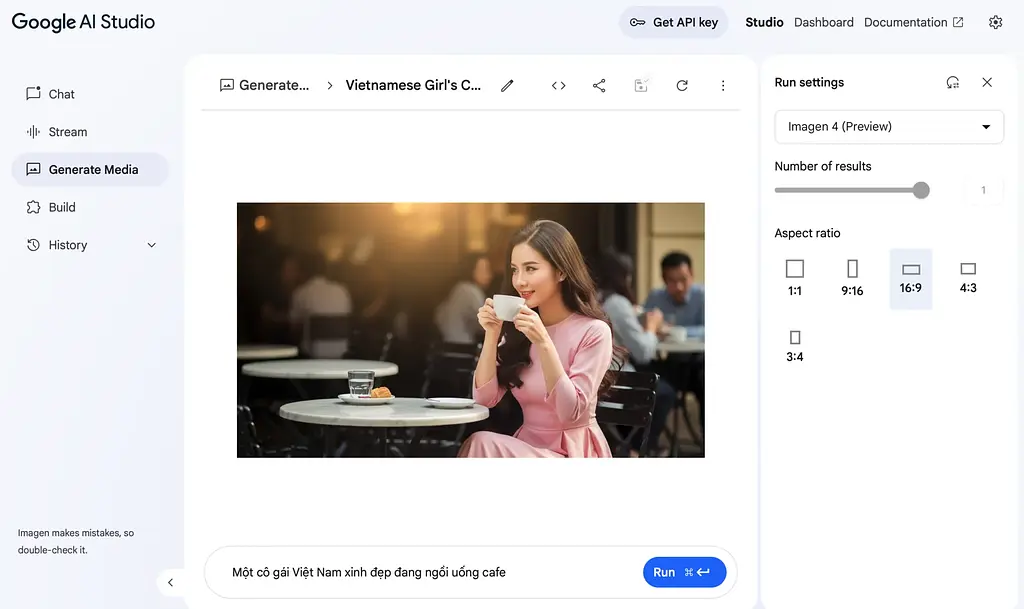
Task: Open the Imagen 4 (Preview) model dropdown
Action: point(888,127)
